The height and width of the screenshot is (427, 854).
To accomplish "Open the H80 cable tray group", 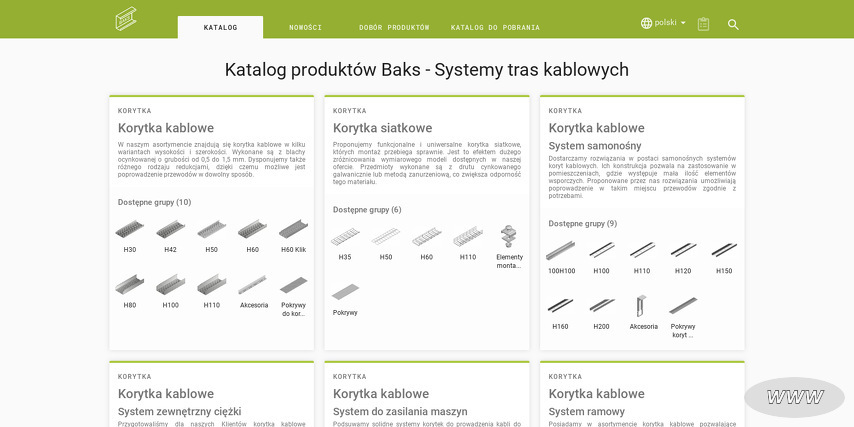I will click(130, 292).
